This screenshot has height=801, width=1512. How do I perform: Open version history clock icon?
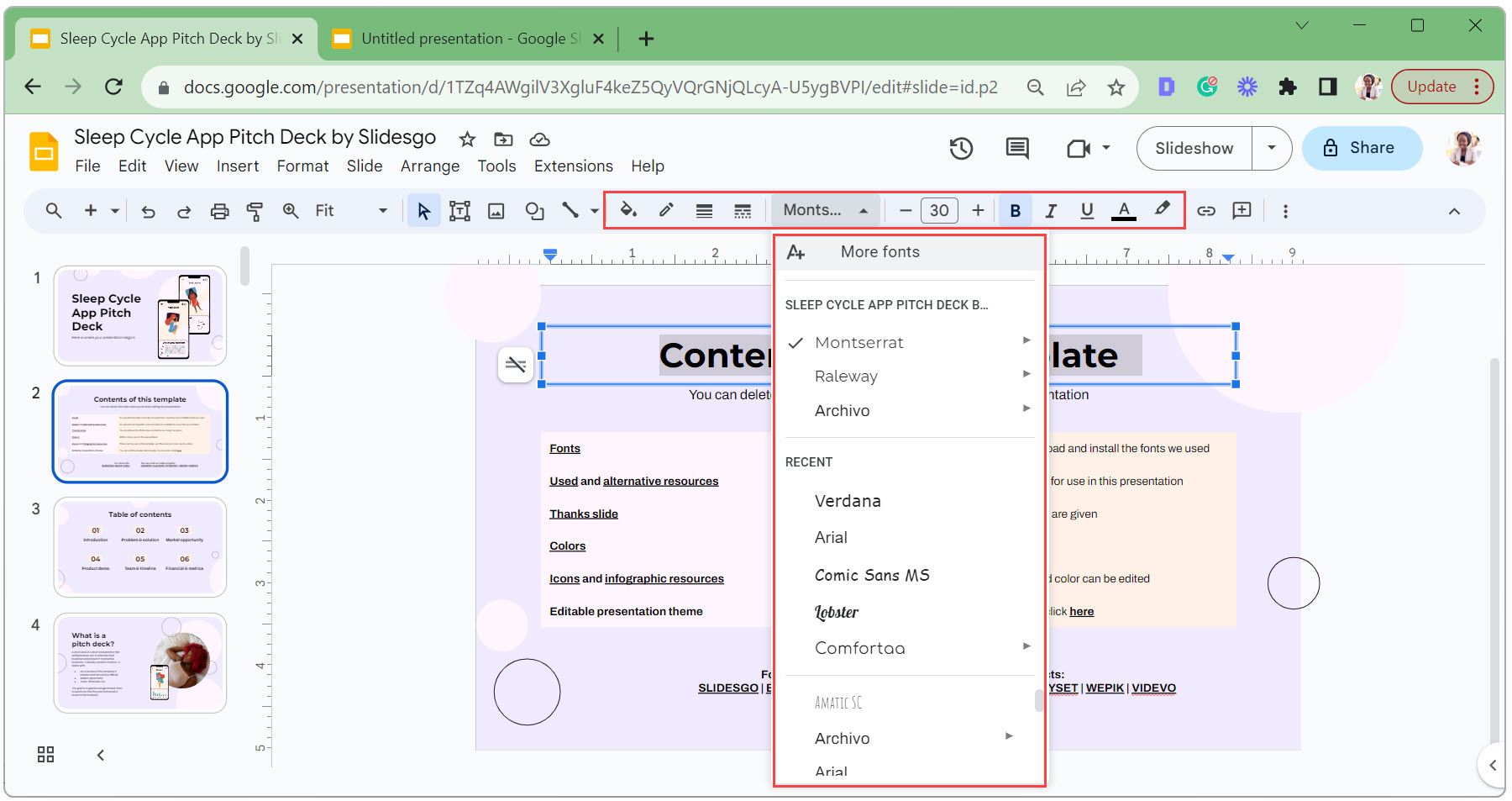[x=961, y=149]
